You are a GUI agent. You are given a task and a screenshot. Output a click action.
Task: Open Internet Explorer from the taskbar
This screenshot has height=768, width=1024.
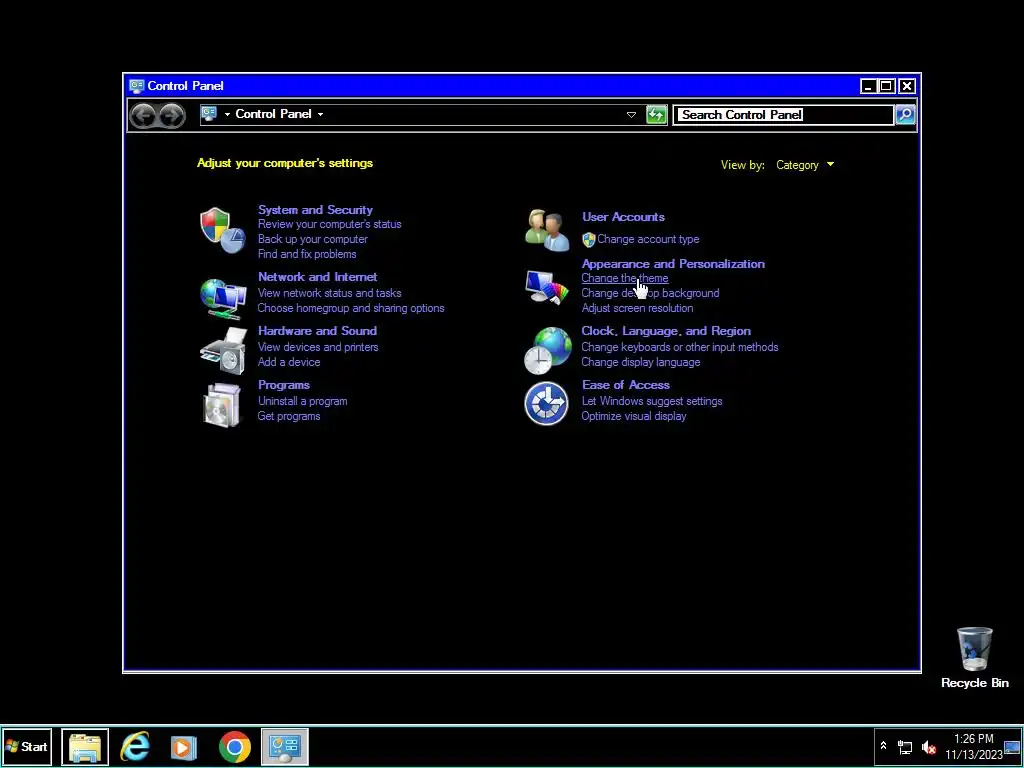pyautogui.click(x=135, y=746)
